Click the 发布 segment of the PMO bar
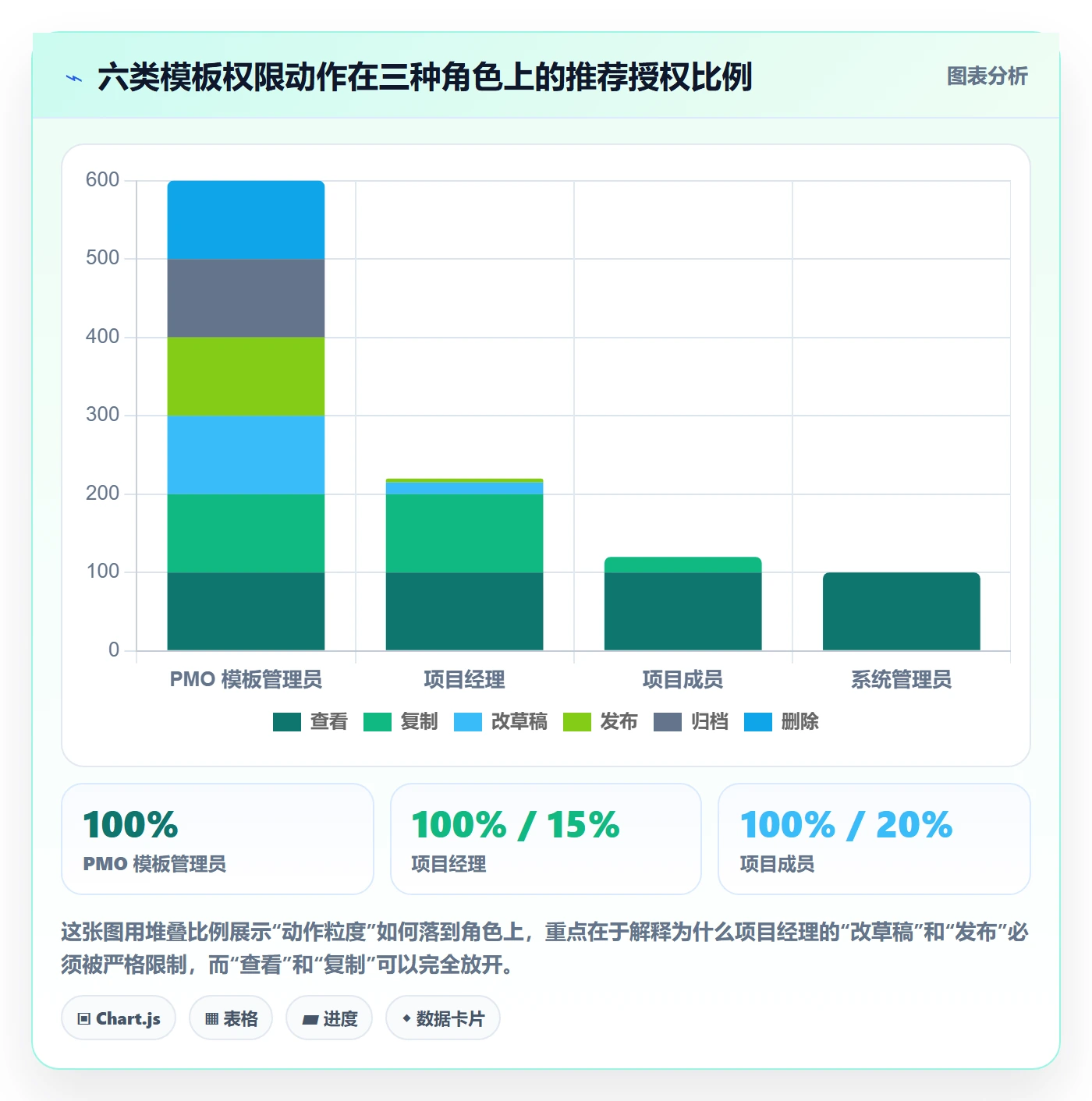 (246, 377)
